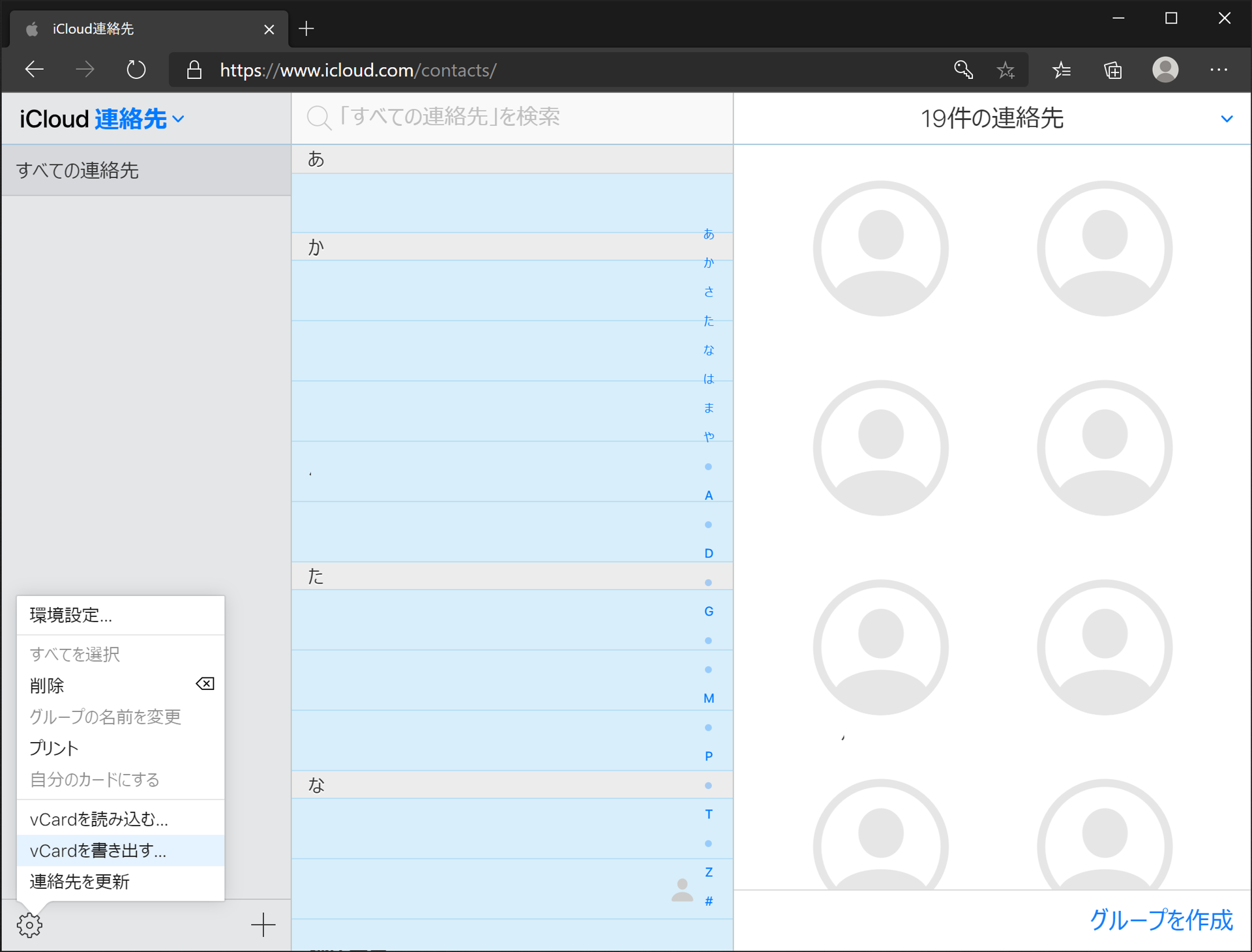Open the search magnifier in the contacts search bar
The image size is (1252, 952).
tap(319, 117)
